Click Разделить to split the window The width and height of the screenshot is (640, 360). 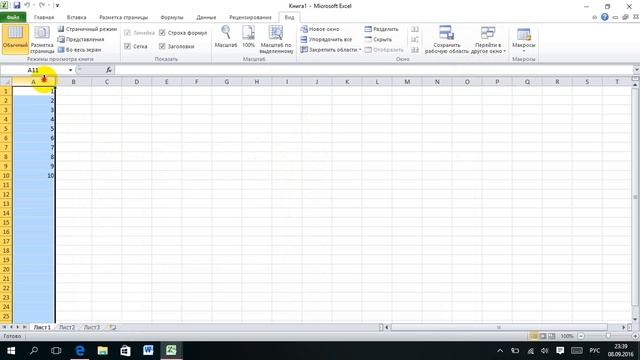[x=381, y=29]
